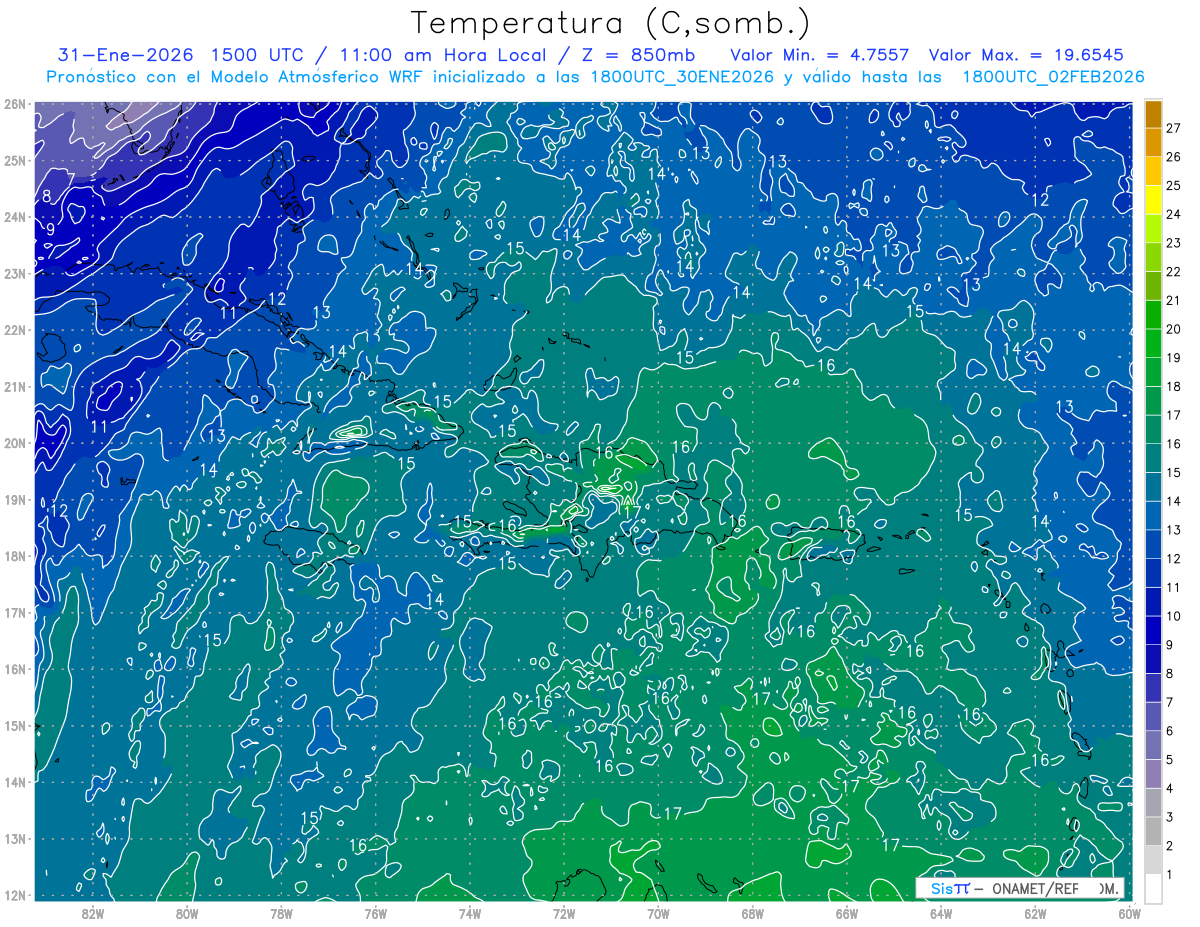Select the '12N' latitude axis label

[x=15, y=895]
